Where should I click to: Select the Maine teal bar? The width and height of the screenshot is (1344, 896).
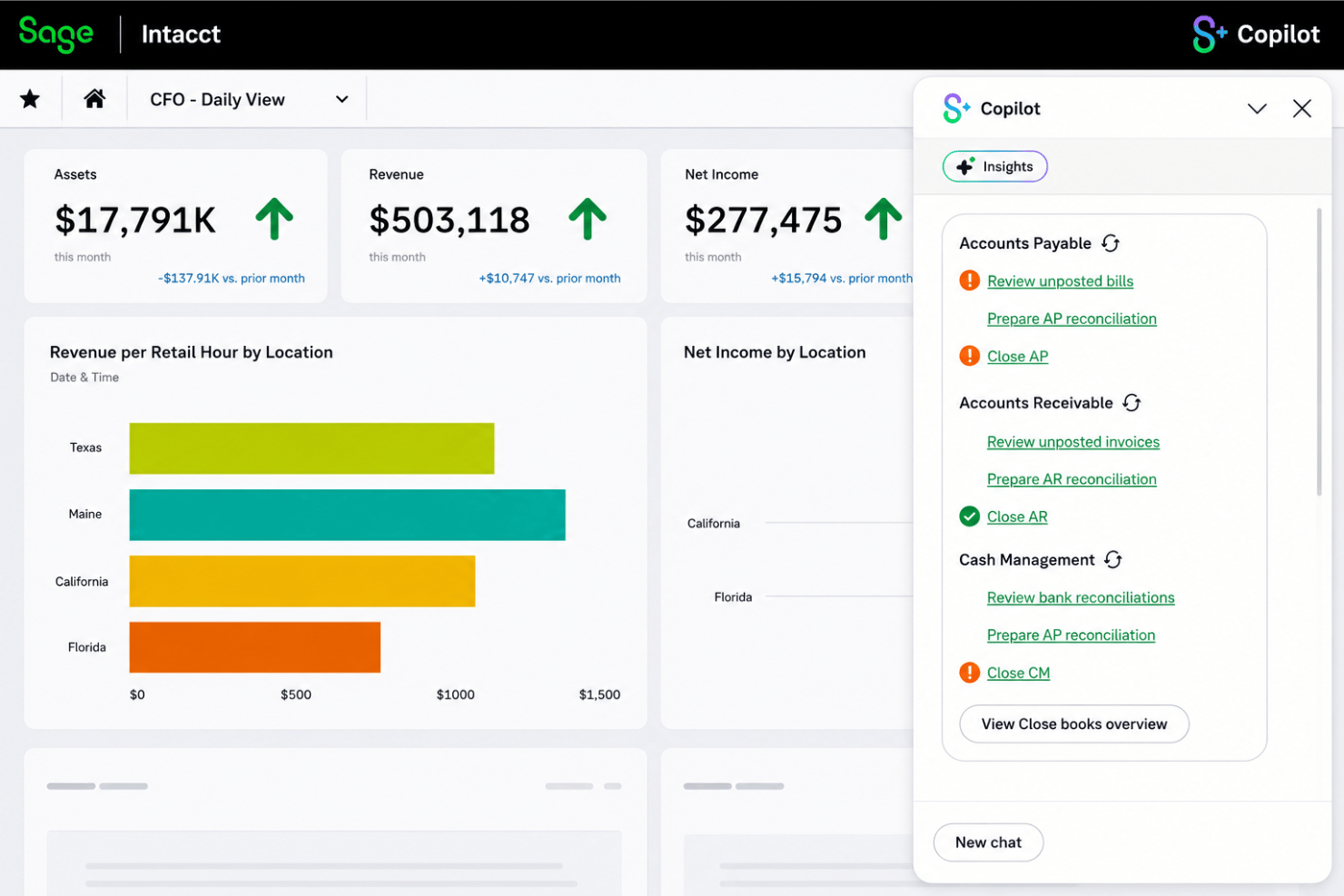pos(347,515)
